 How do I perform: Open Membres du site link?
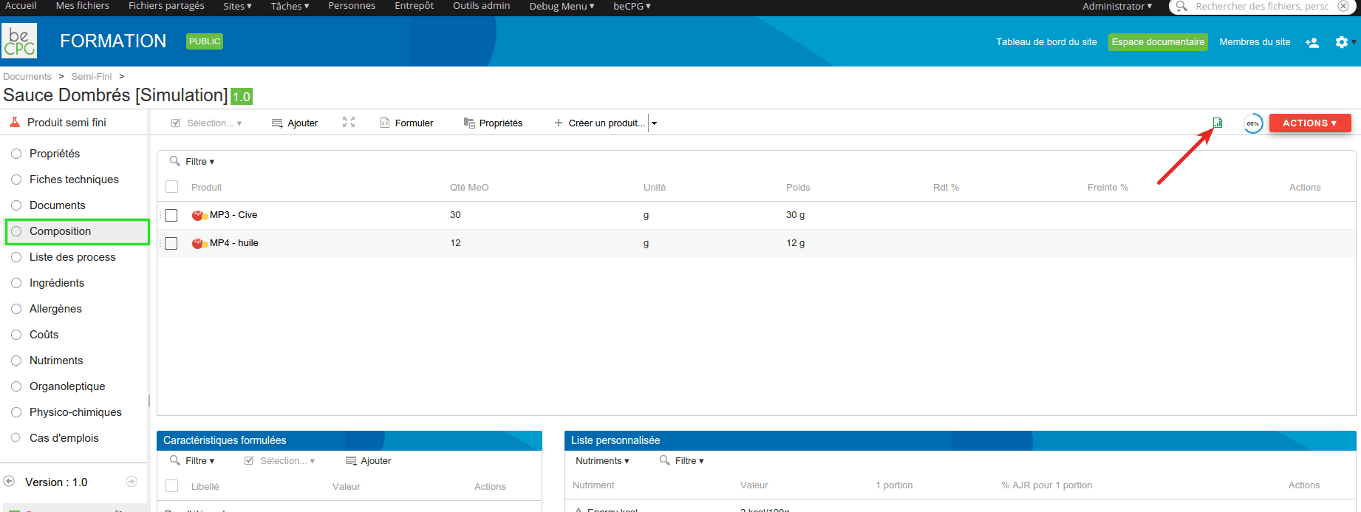coord(1254,42)
